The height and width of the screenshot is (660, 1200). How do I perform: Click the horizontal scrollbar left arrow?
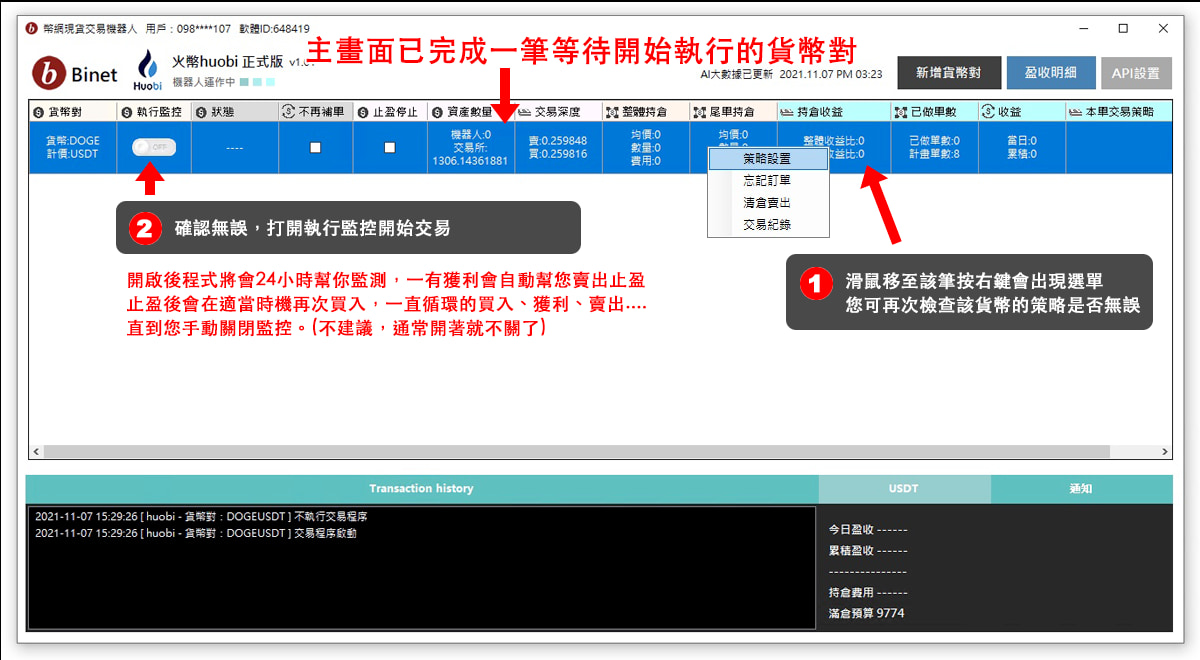pos(36,452)
